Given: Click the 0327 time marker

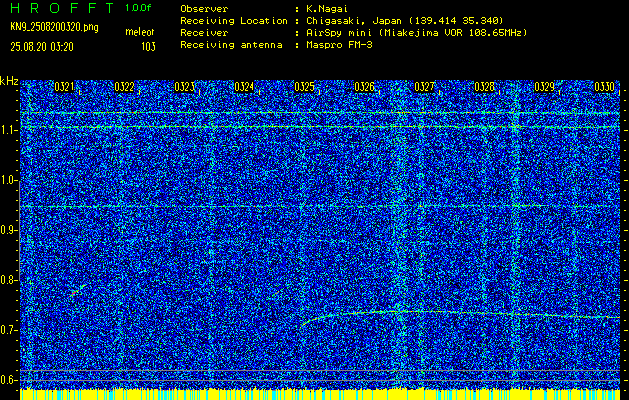Looking at the screenshot, I should (x=424, y=87).
